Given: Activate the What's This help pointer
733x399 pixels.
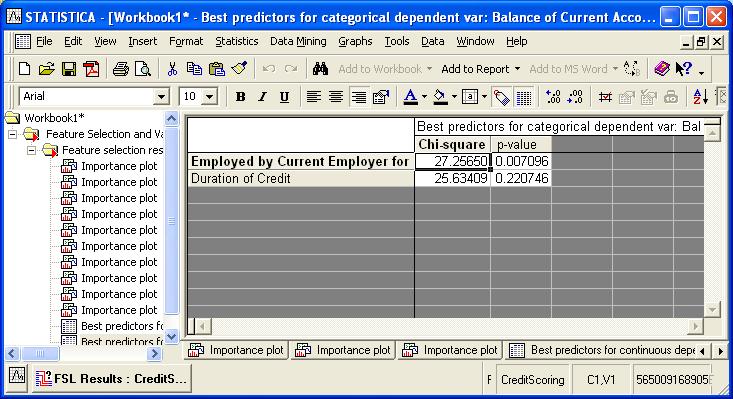Looking at the screenshot, I should (x=683, y=69).
